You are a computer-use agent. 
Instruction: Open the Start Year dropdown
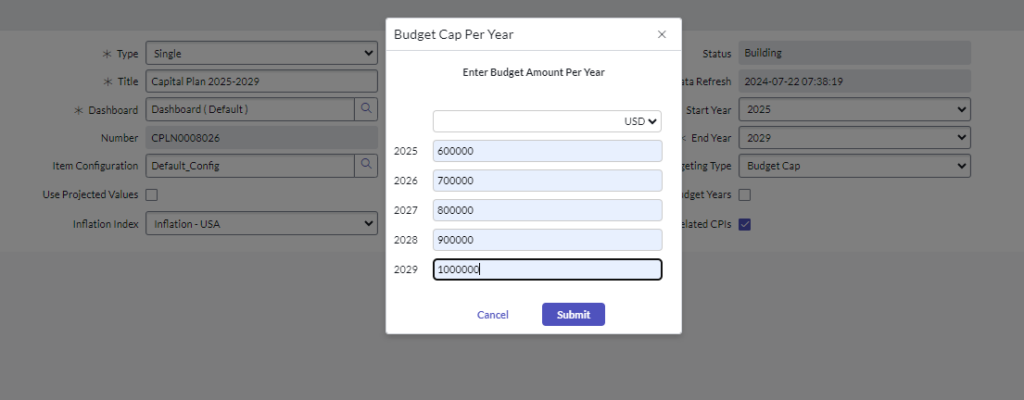coord(857,109)
